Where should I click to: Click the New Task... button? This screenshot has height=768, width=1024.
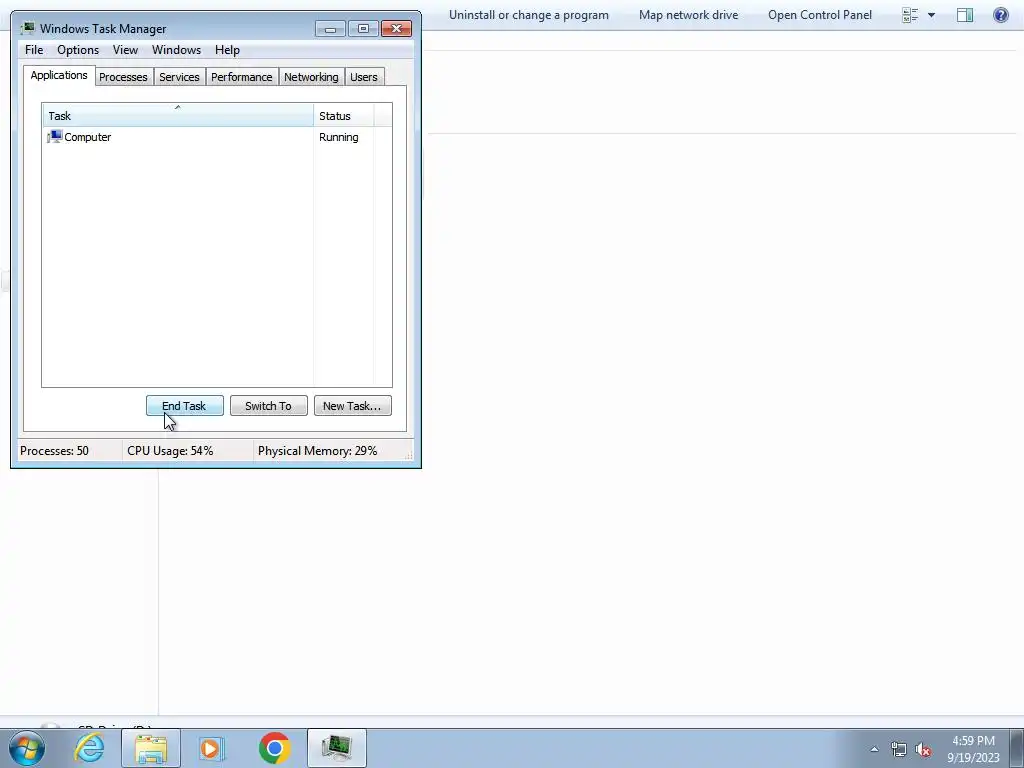tap(353, 406)
